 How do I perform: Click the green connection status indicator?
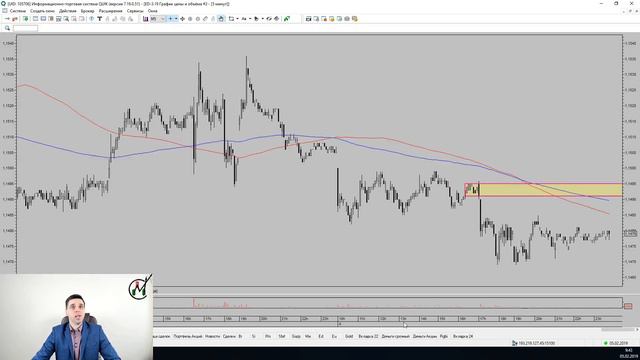[606, 343]
